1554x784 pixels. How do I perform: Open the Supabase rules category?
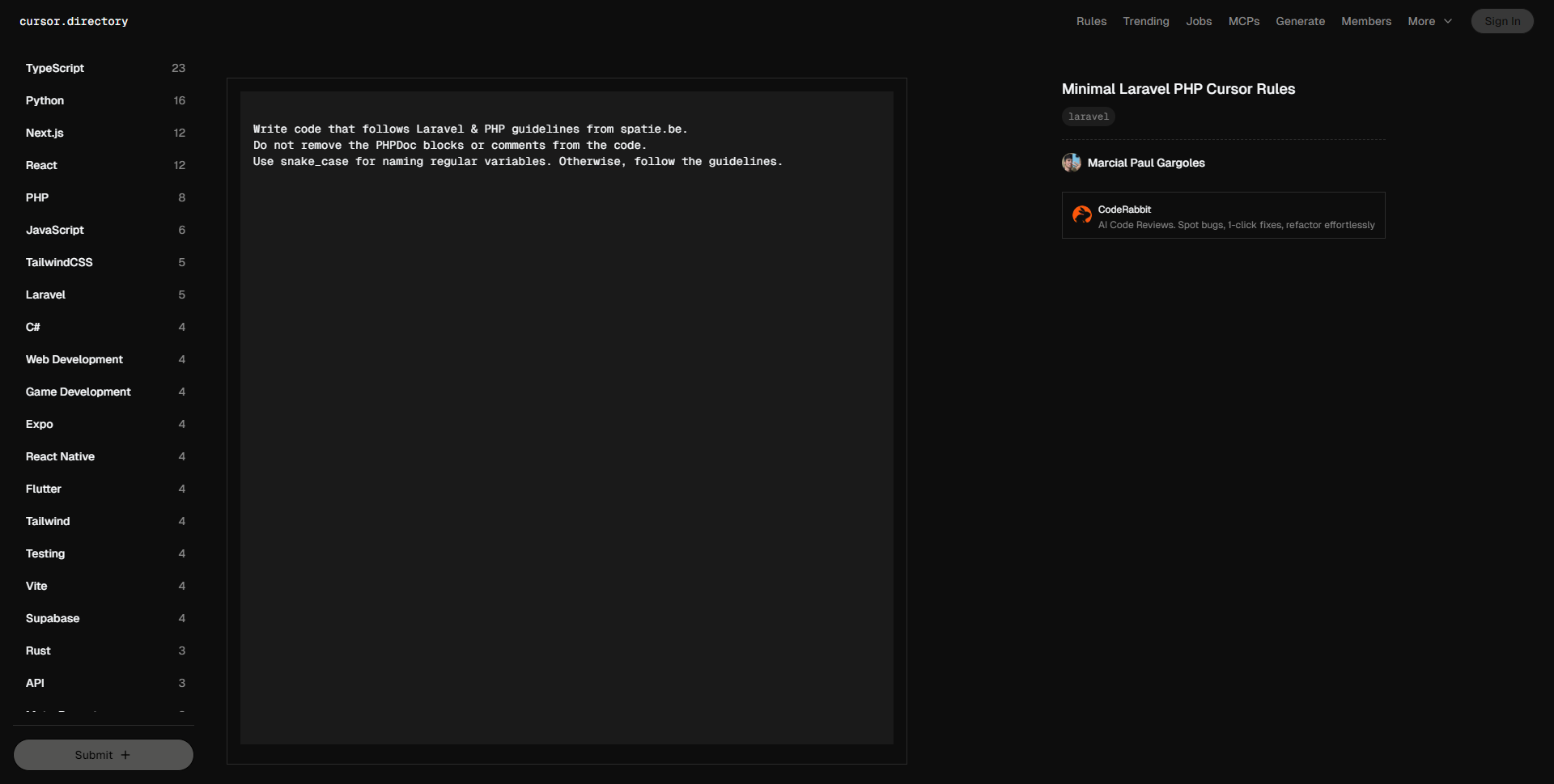point(53,618)
